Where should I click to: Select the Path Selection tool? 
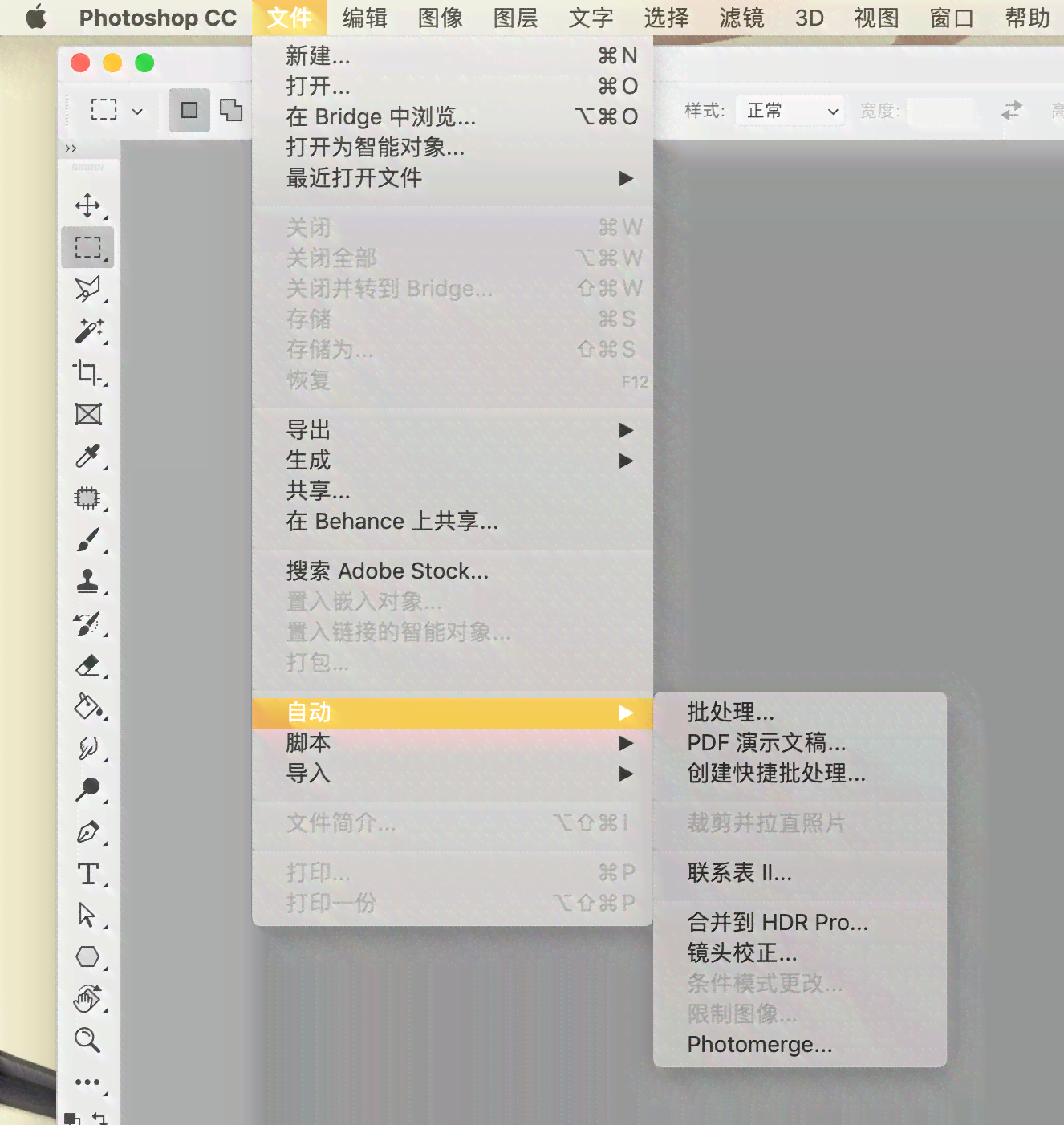coord(87,915)
